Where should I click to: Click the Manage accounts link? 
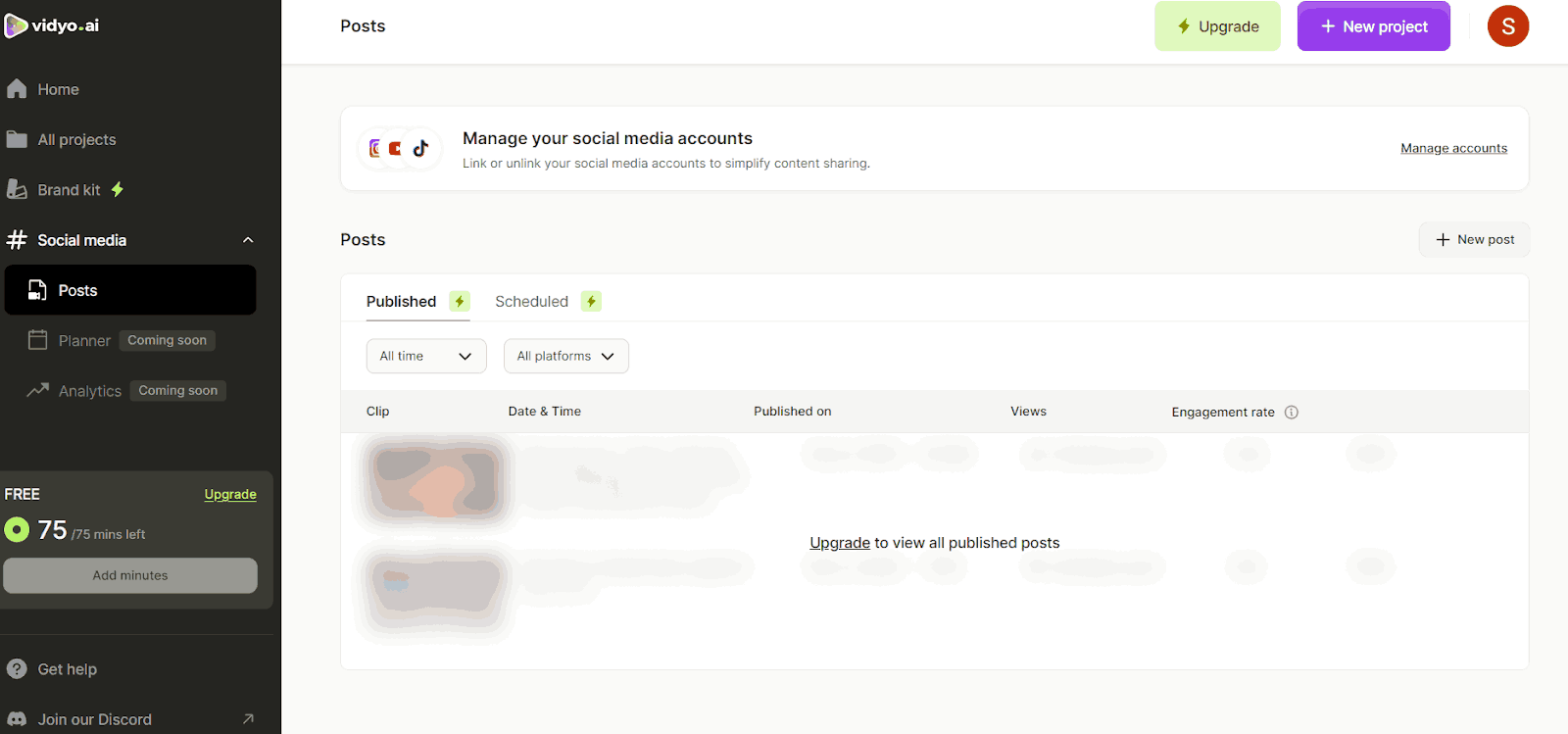click(1453, 149)
